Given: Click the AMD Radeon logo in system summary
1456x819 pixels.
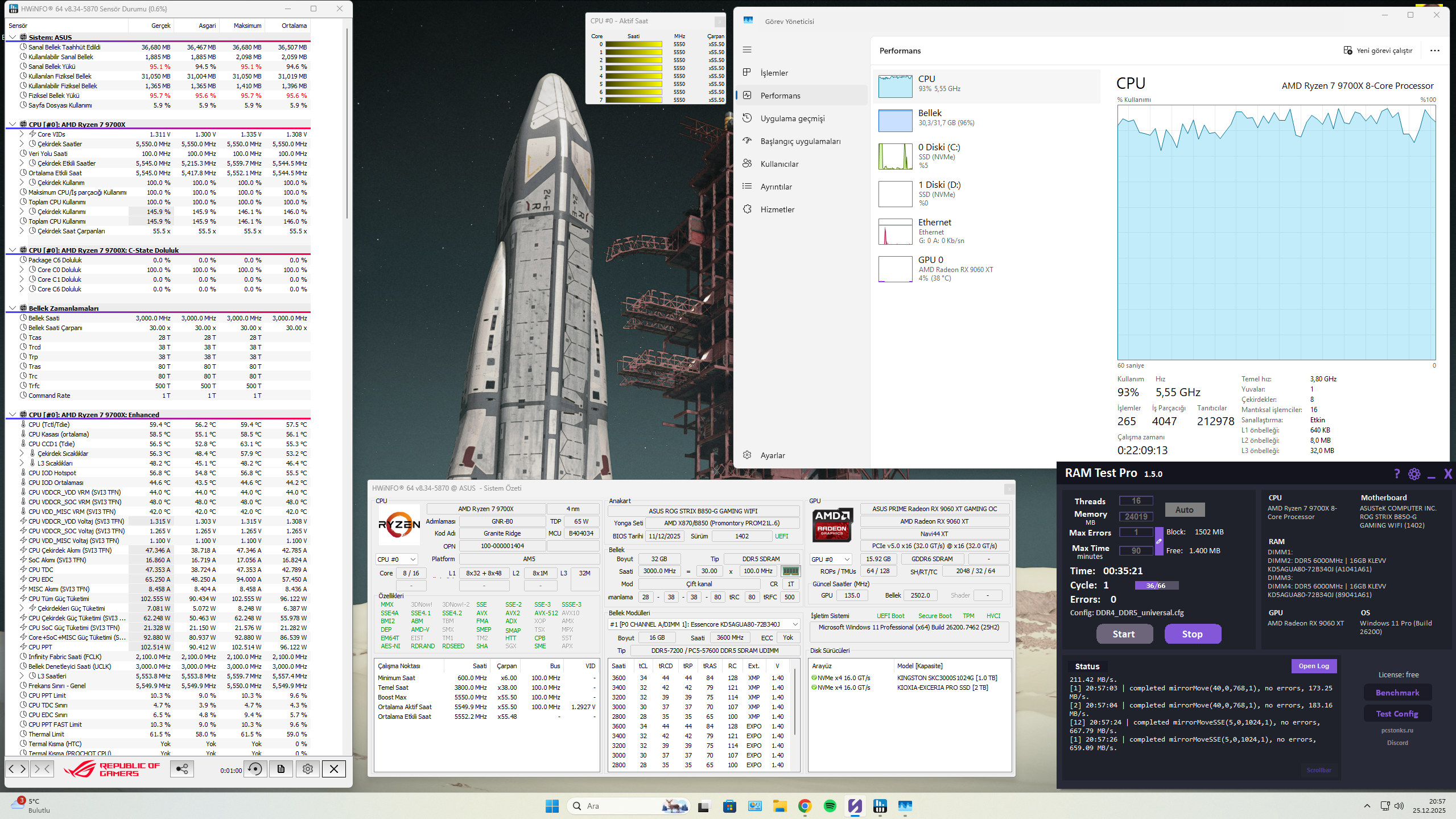Looking at the screenshot, I should tap(832, 524).
